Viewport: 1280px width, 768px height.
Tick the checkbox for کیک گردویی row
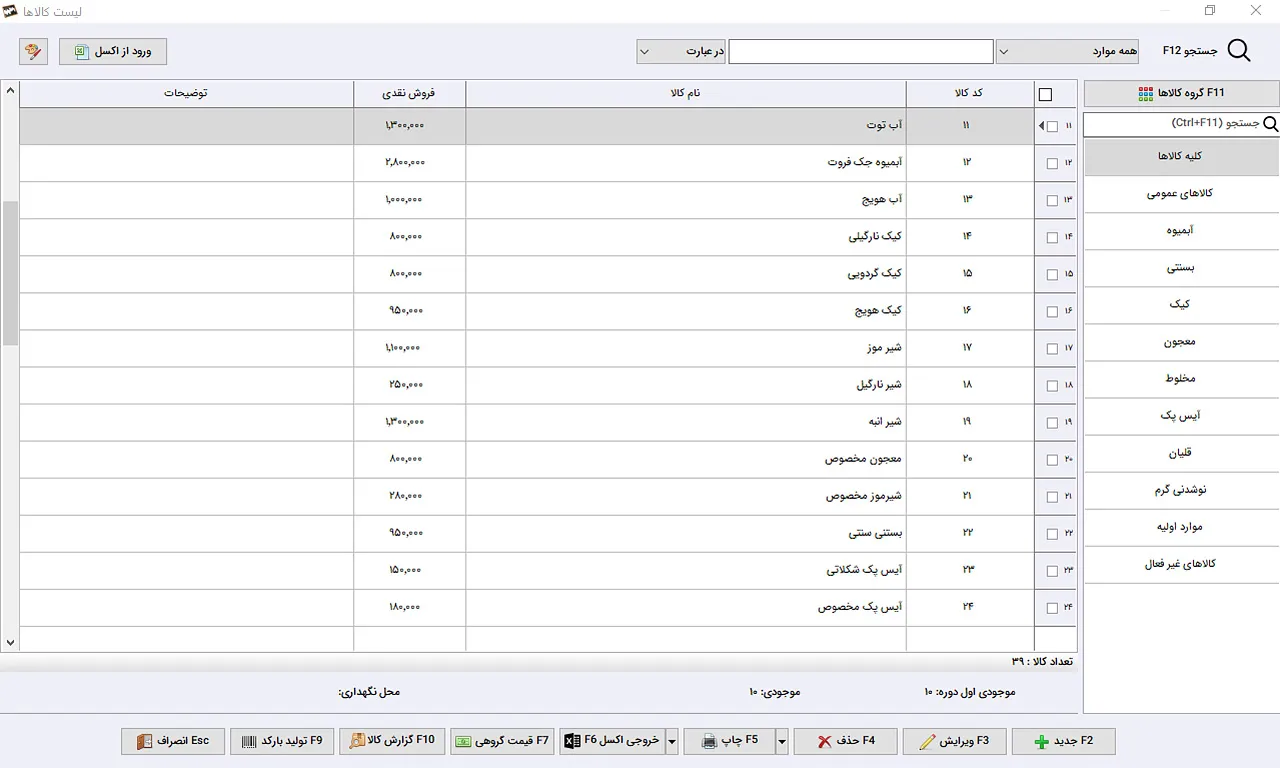tap(1052, 275)
